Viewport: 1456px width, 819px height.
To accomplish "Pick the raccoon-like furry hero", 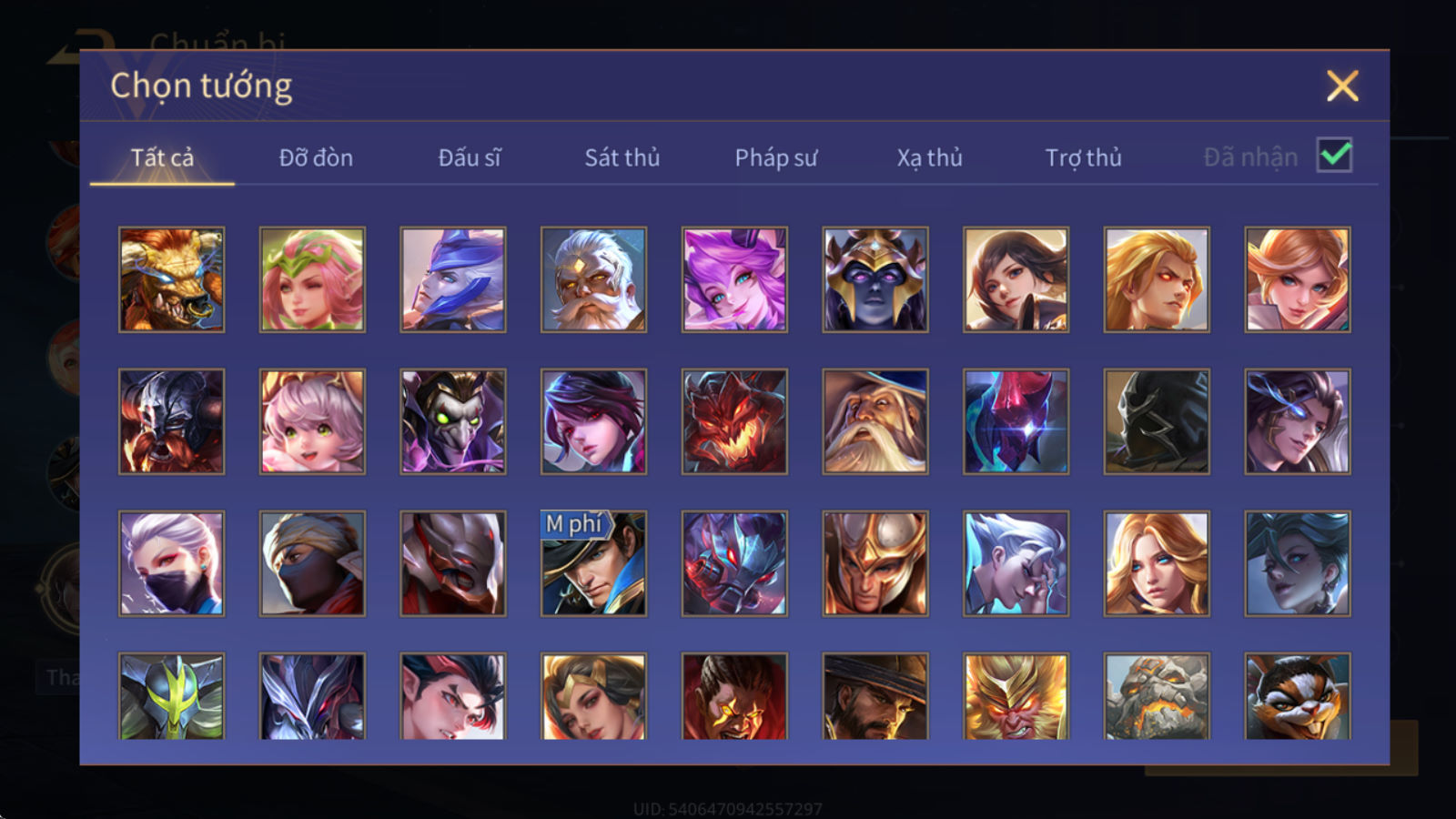I will (x=1298, y=696).
